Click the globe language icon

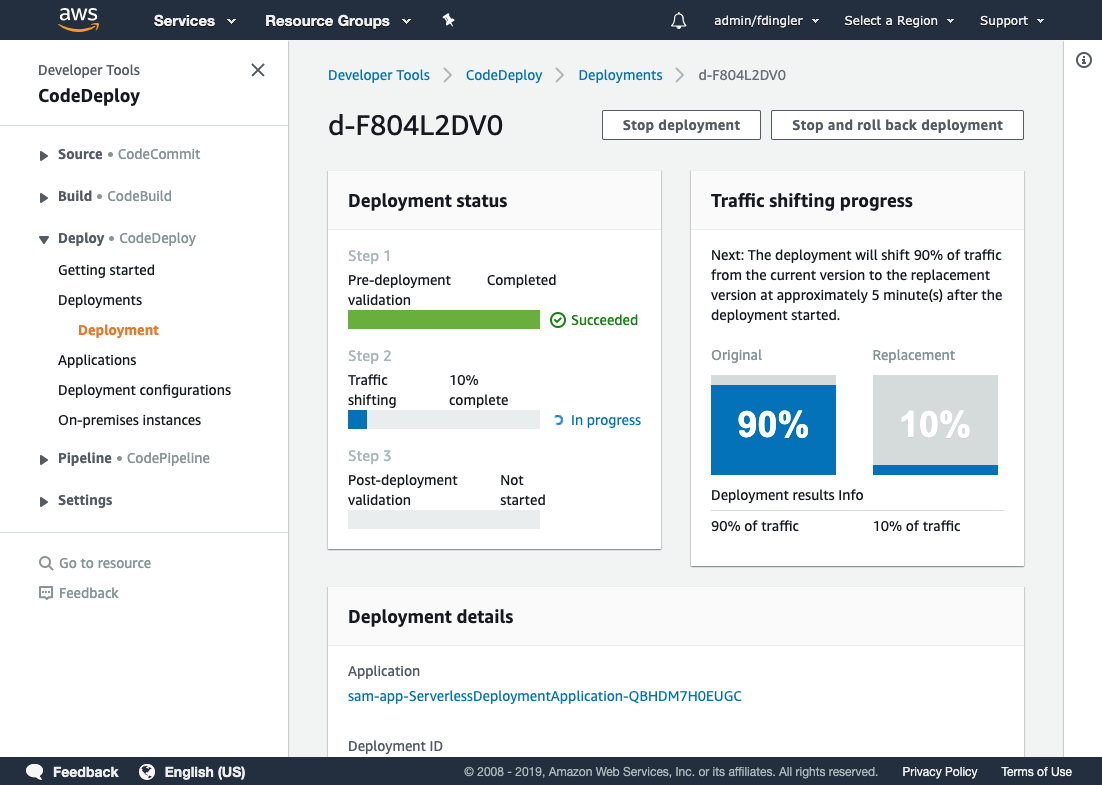click(147, 772)
